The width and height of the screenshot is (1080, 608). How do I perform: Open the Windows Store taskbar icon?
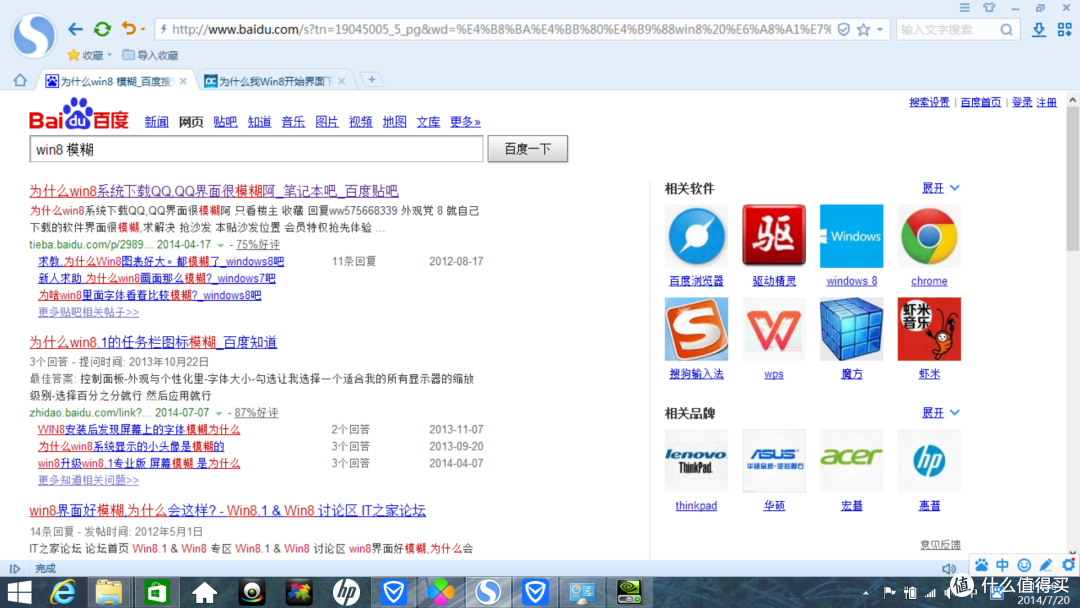point(156,592)
